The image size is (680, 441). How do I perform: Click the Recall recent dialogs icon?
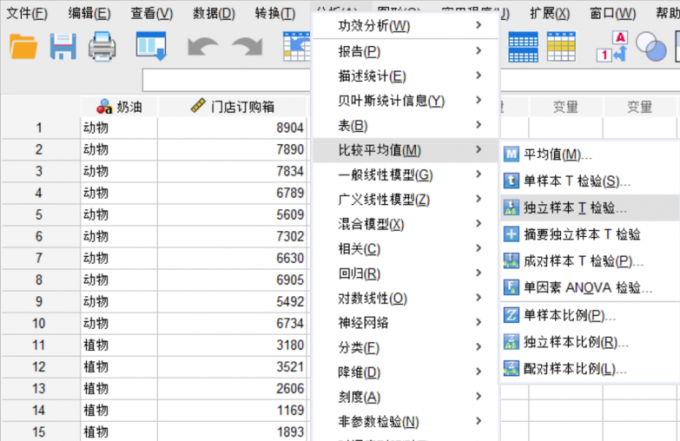click(x=151, y=46)
